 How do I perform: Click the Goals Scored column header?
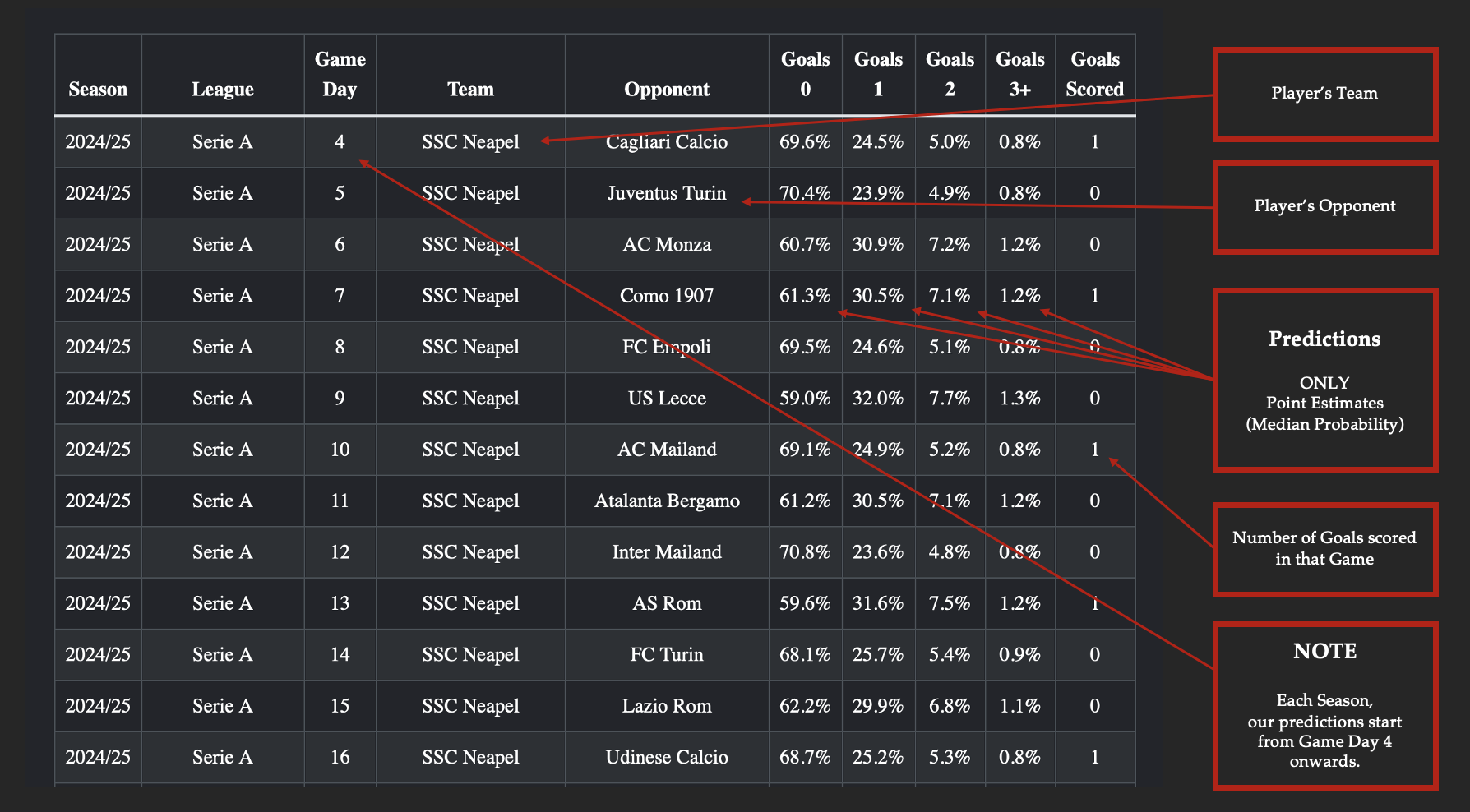(1094, 75)
